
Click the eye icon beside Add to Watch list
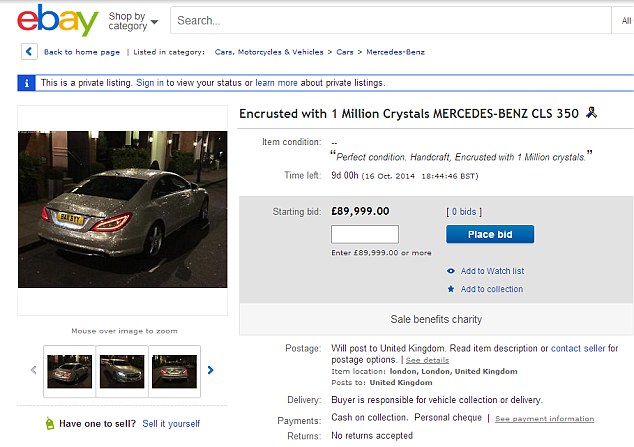(x=451, y=271)
